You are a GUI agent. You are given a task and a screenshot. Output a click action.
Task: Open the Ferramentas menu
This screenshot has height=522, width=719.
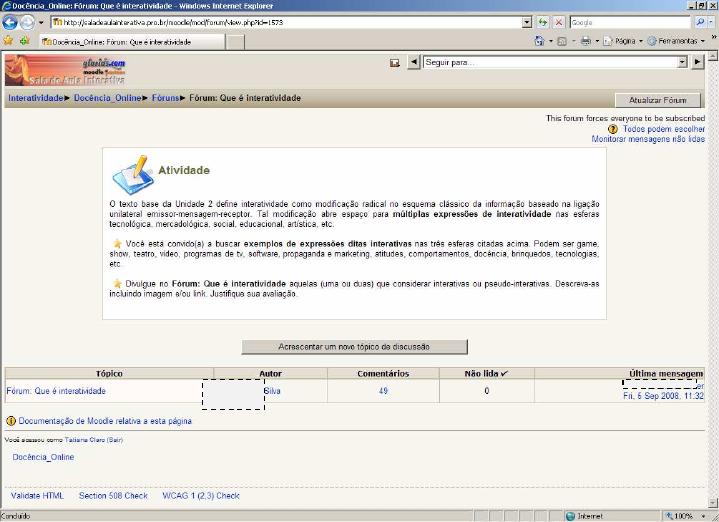676,41
